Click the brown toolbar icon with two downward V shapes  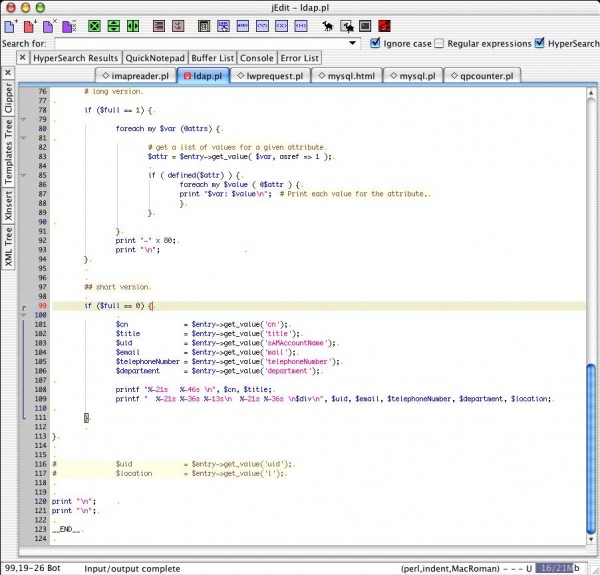coord(178,26)
